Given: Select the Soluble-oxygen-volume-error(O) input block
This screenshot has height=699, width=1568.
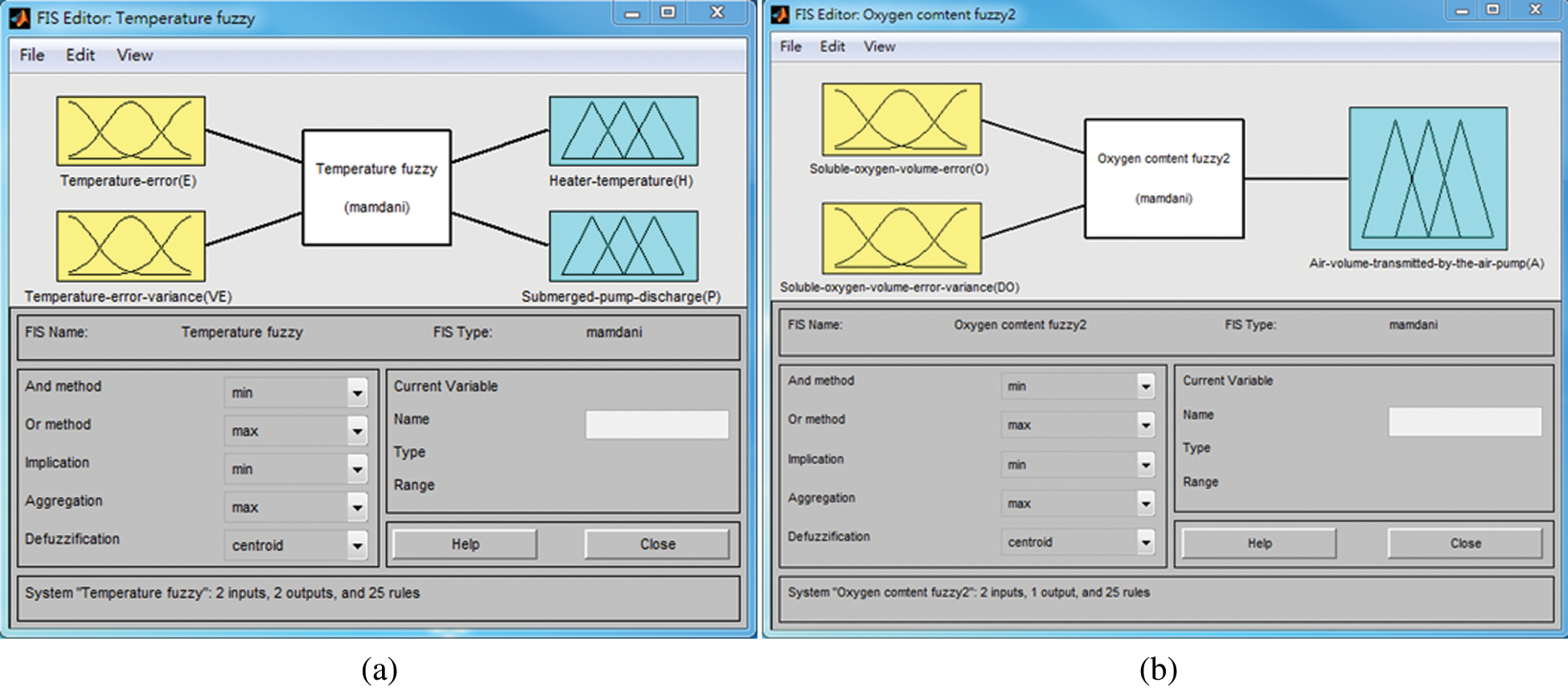Looking at the screenshot, I should point(901,119).
